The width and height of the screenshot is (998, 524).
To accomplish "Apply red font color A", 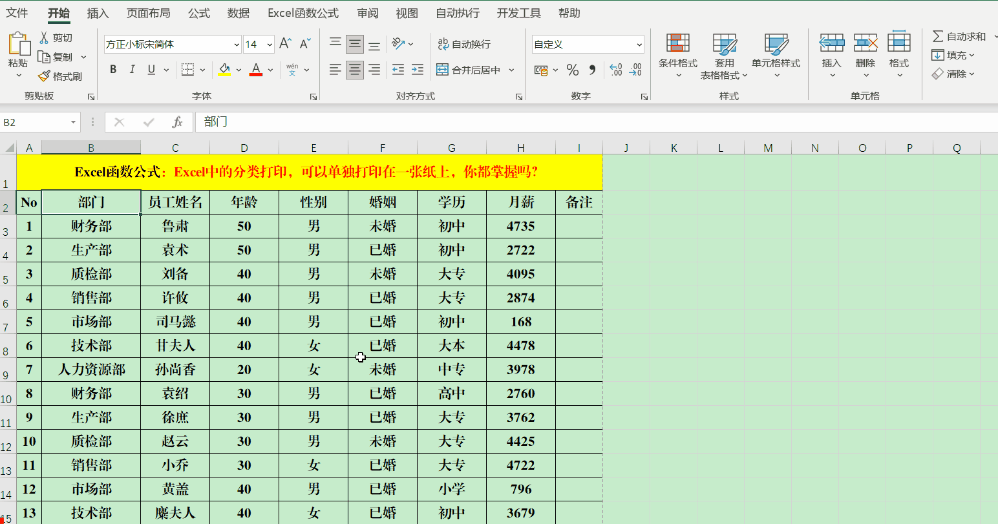I will point(256,69).
